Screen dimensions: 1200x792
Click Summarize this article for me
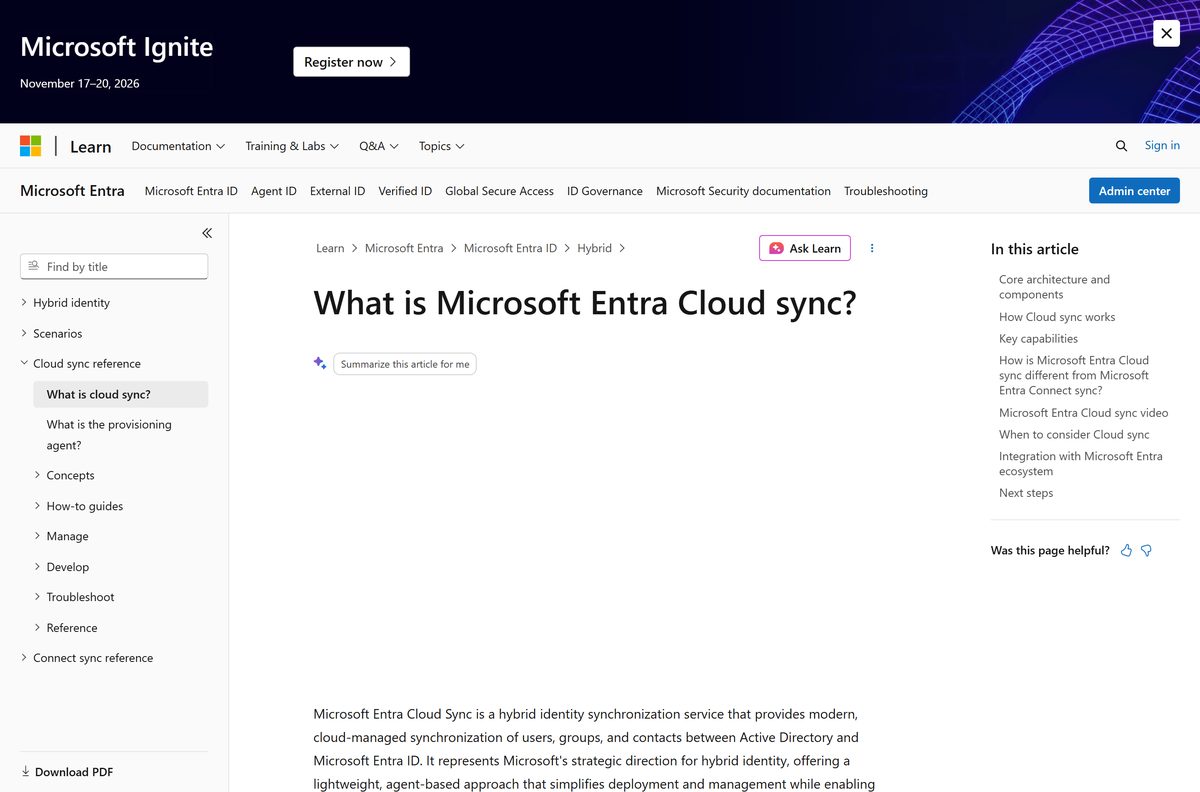(405, 364)
